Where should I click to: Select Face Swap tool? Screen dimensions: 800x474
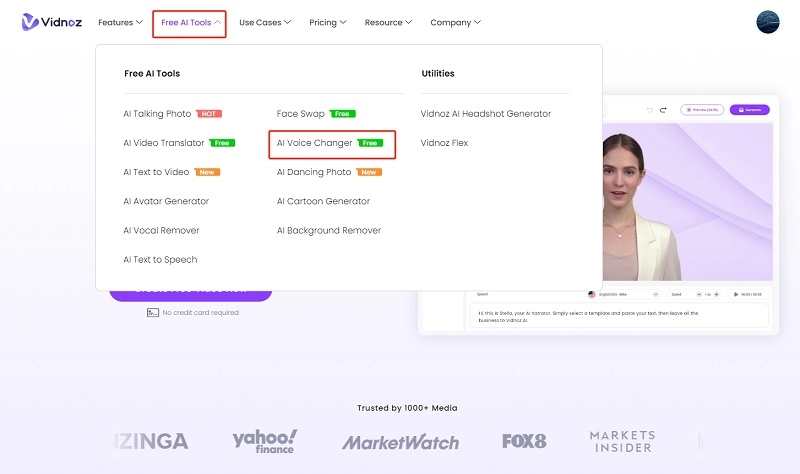click(301, 114)
